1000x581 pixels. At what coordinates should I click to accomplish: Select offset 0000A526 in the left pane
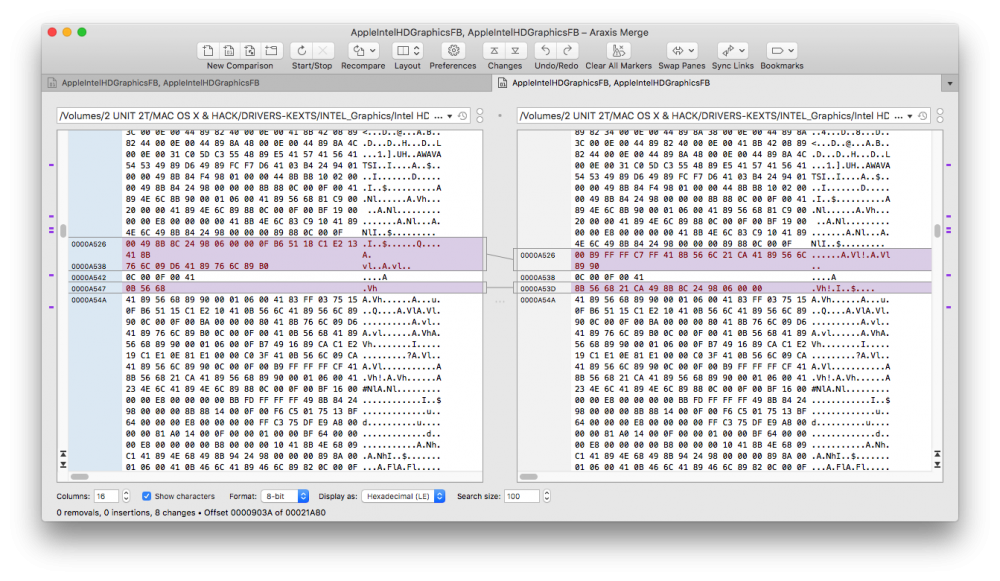89,244
